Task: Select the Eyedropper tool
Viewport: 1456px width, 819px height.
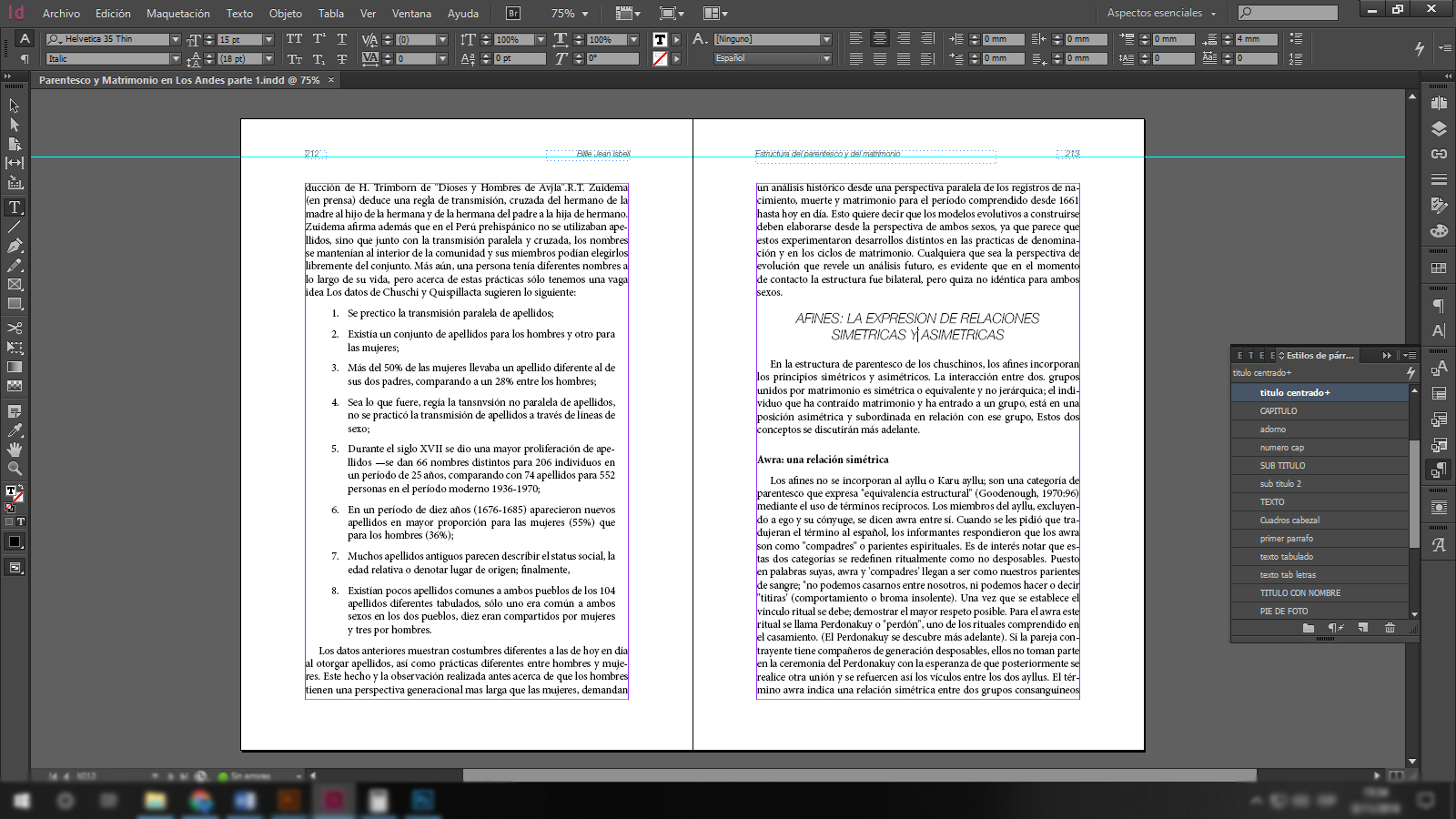Action: [x=15, y=430]
